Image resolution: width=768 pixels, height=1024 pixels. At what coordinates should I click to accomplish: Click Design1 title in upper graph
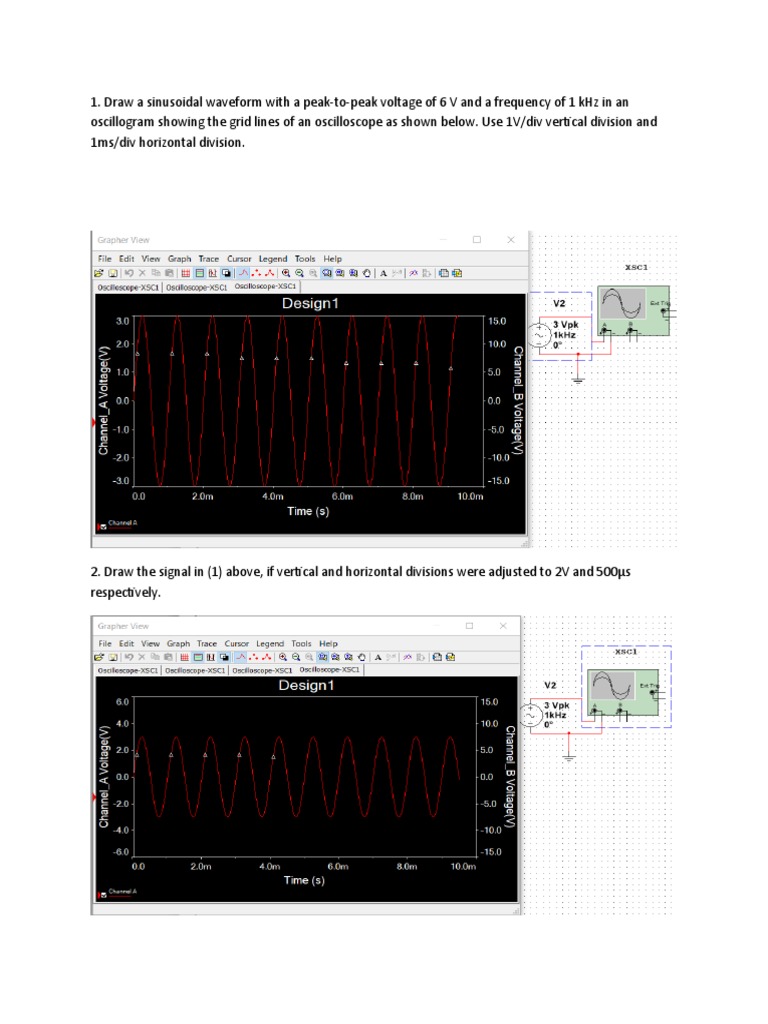click(310, 303)
